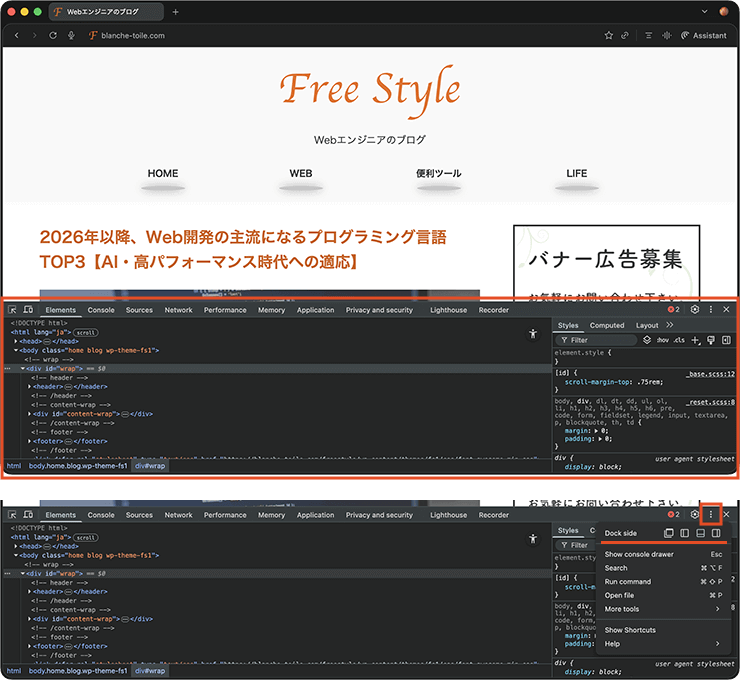
Task: Focus the address bar showing blanche-toile.com
Action: (x=133, y=35)
